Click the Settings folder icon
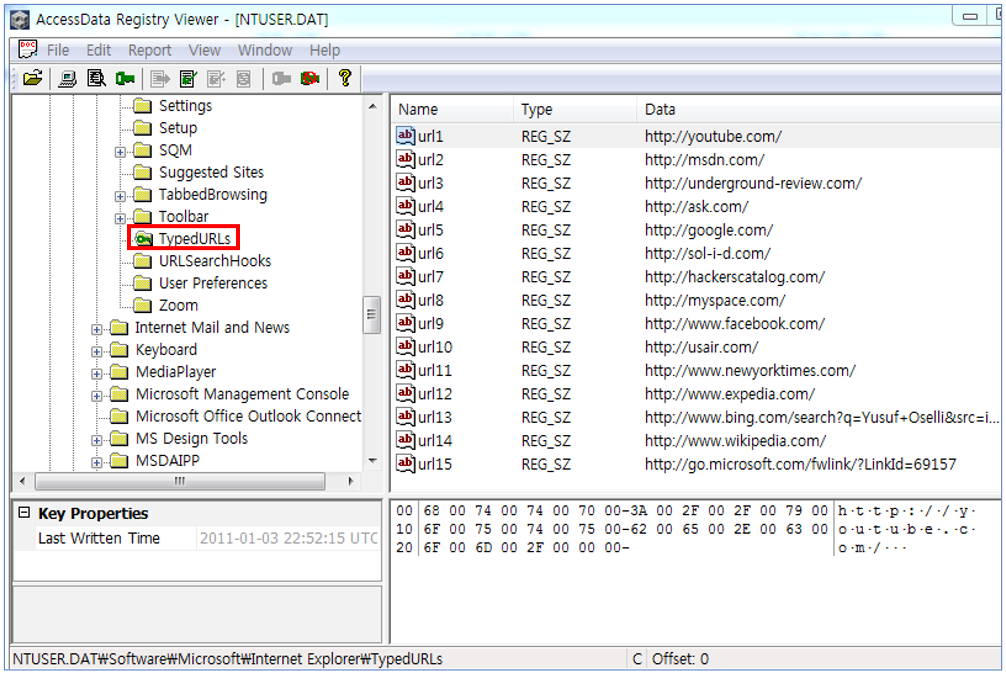1006x676 pixels. (x=142, y=105)
